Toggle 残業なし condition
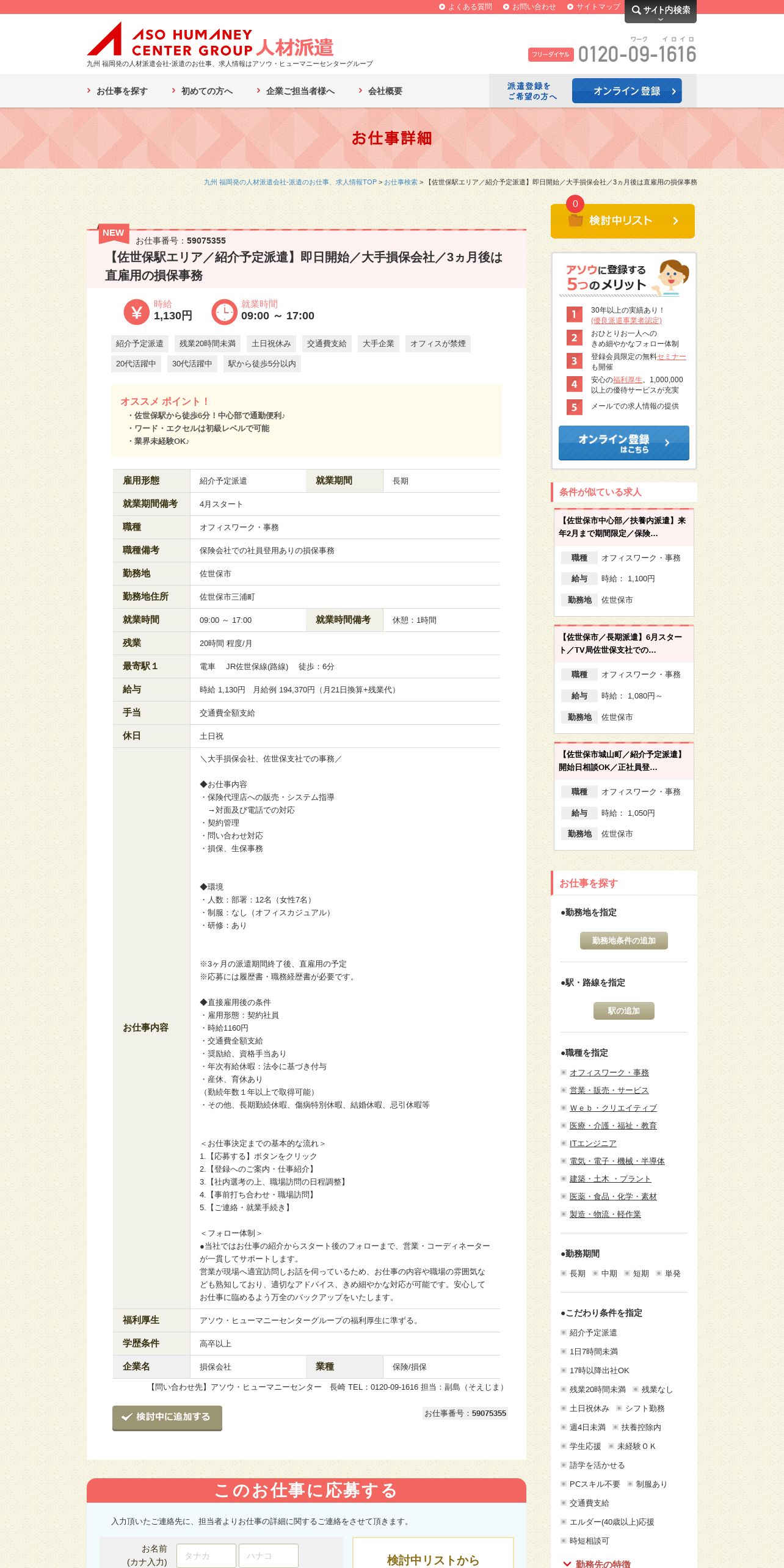The image size is (784, 1568). pyautogui.click(x=653, y=1389)
